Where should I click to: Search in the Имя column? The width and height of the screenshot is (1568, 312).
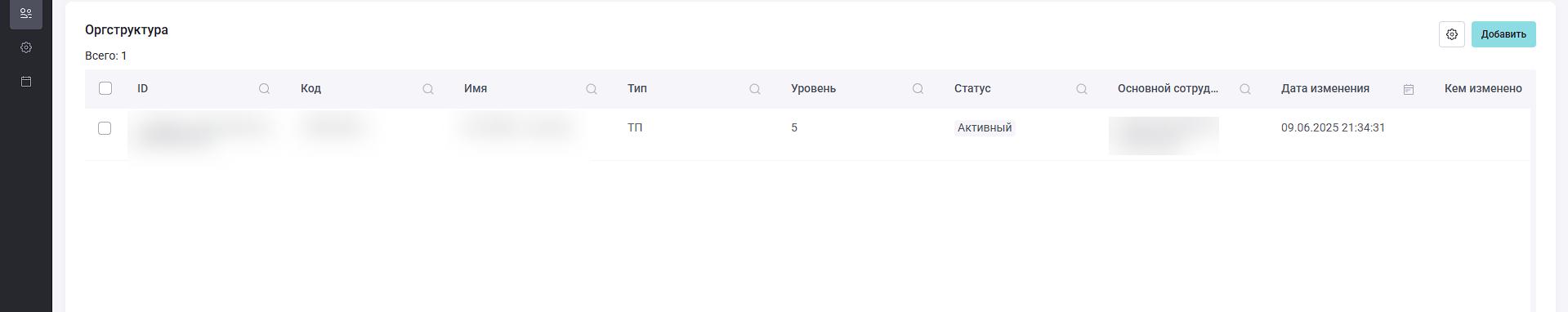tap(591, 89)
